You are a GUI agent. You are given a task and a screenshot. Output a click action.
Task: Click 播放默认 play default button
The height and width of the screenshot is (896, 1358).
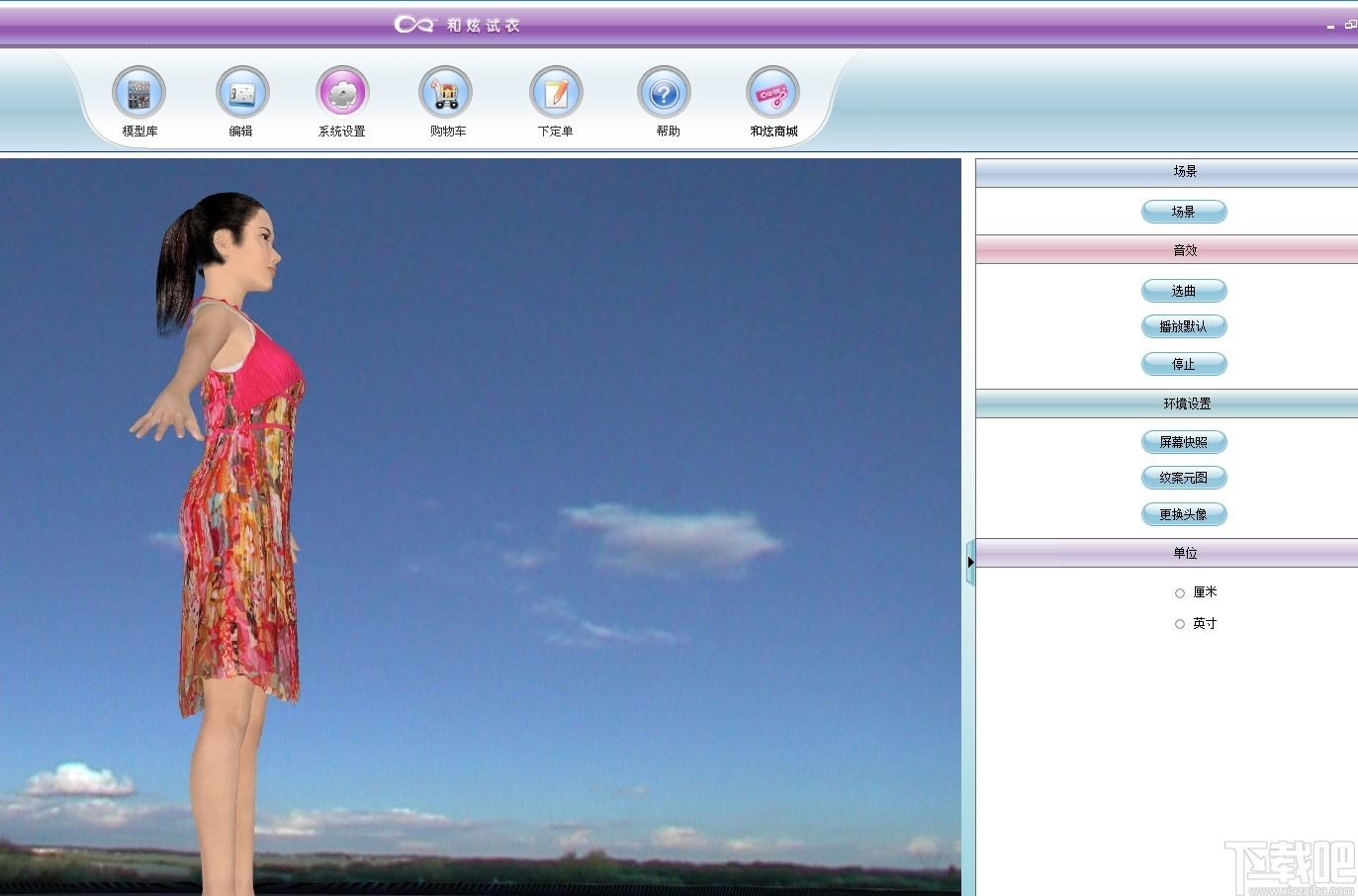(x=1184, y=326)
